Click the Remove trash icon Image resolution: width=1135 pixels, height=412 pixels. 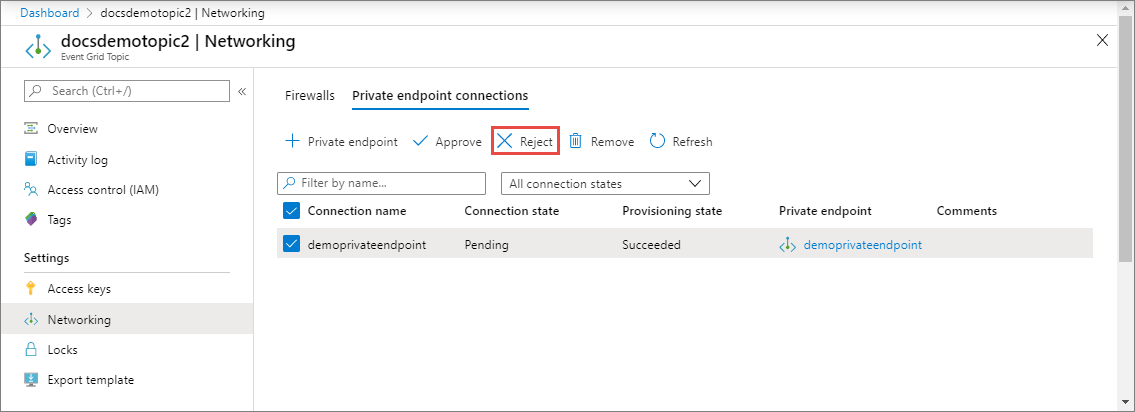(x=576, y=141)
